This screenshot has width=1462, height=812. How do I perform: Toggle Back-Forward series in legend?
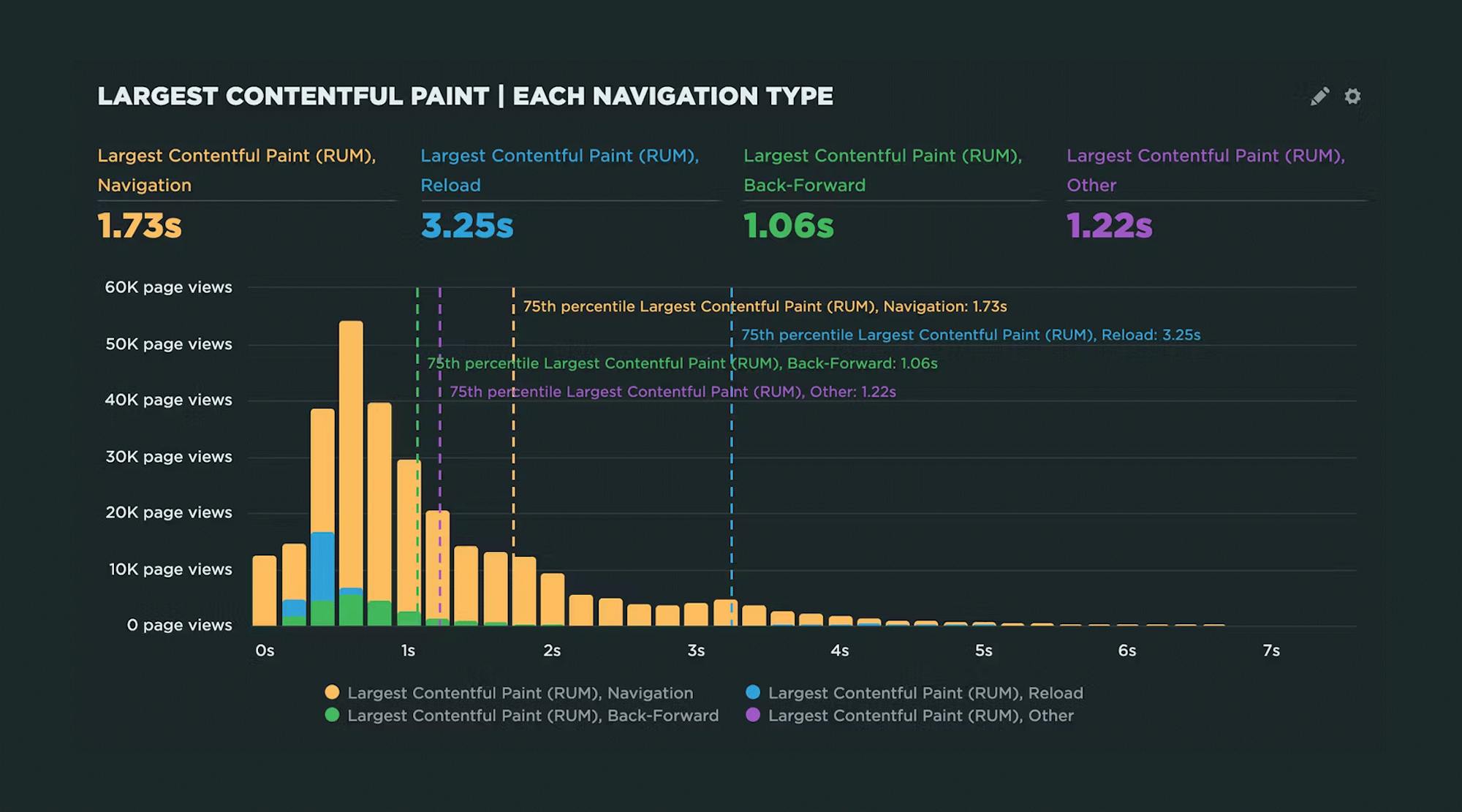(x=532, y=716)
